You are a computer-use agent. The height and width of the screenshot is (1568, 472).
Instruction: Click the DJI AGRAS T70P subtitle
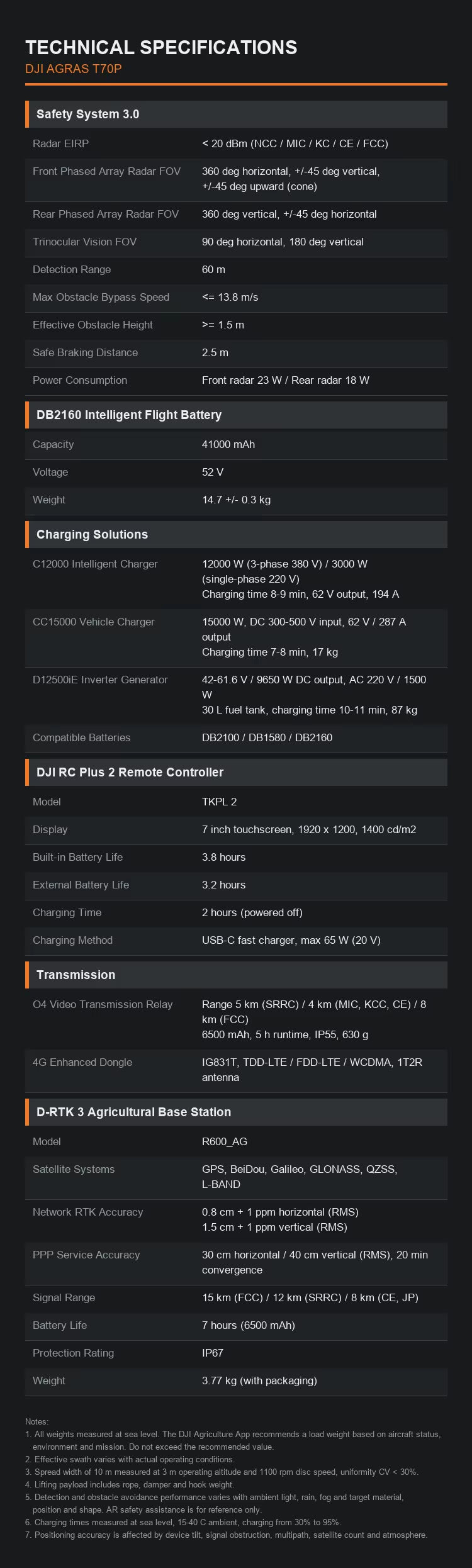pyautogui.click(x=73, y=69)
